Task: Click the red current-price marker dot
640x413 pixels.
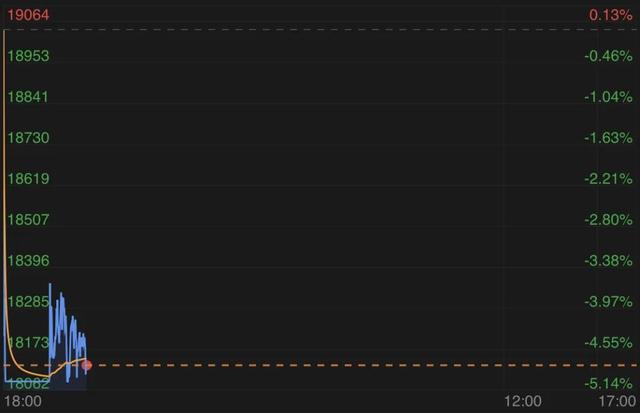Action: tap(87, 365)
